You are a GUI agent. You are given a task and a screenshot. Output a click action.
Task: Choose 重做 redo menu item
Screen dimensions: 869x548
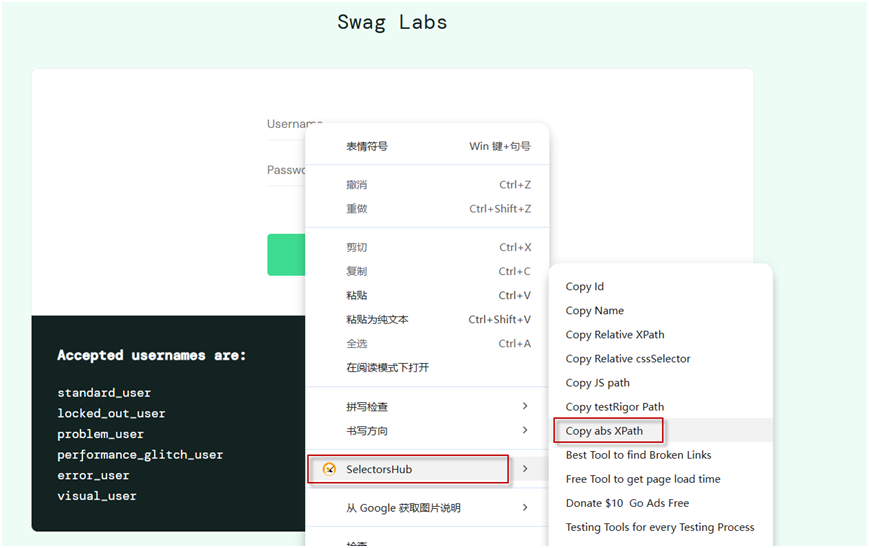[427, 209]
